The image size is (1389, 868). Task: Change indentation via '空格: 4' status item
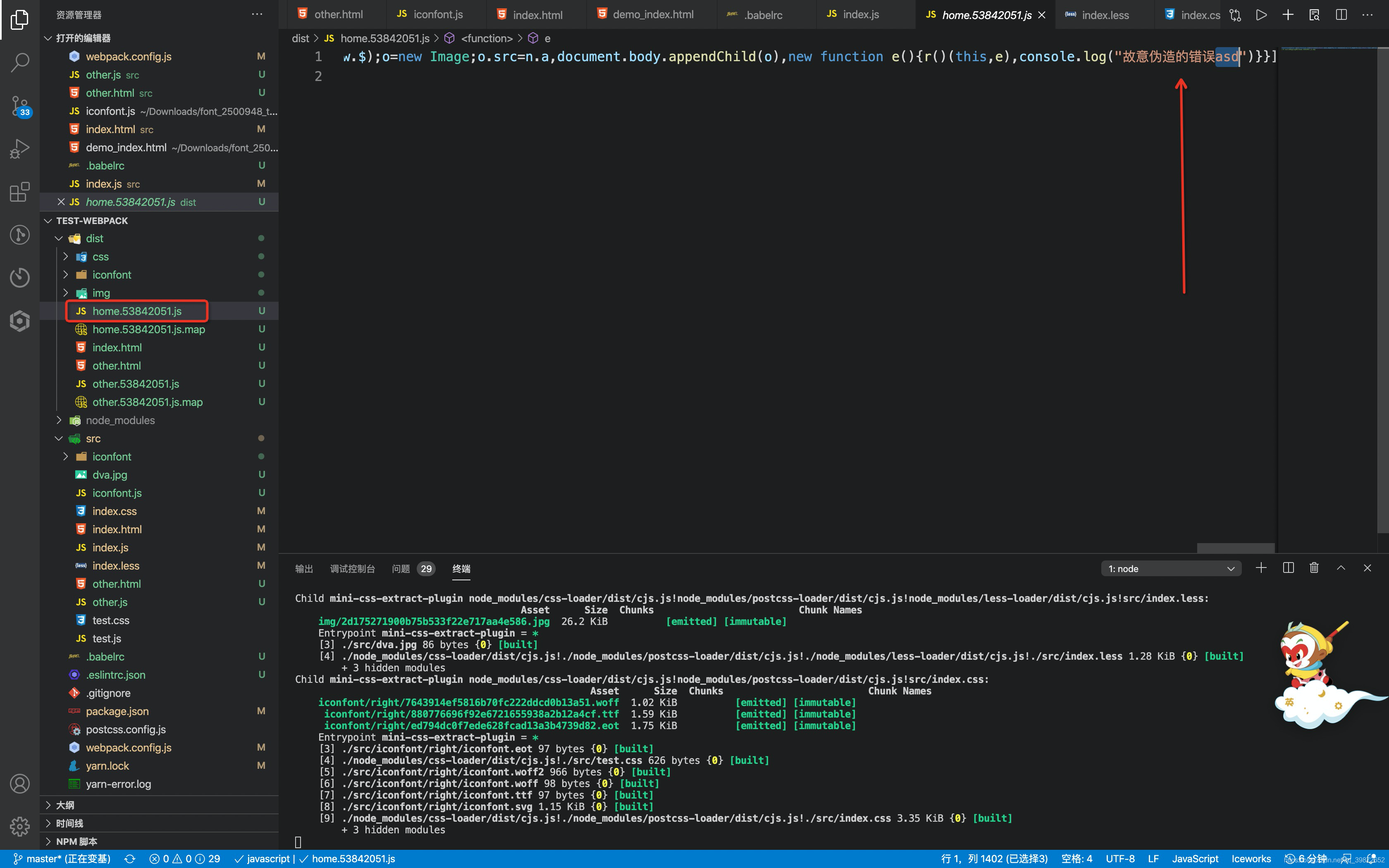pyautogui.click(x=1077, y=859)
